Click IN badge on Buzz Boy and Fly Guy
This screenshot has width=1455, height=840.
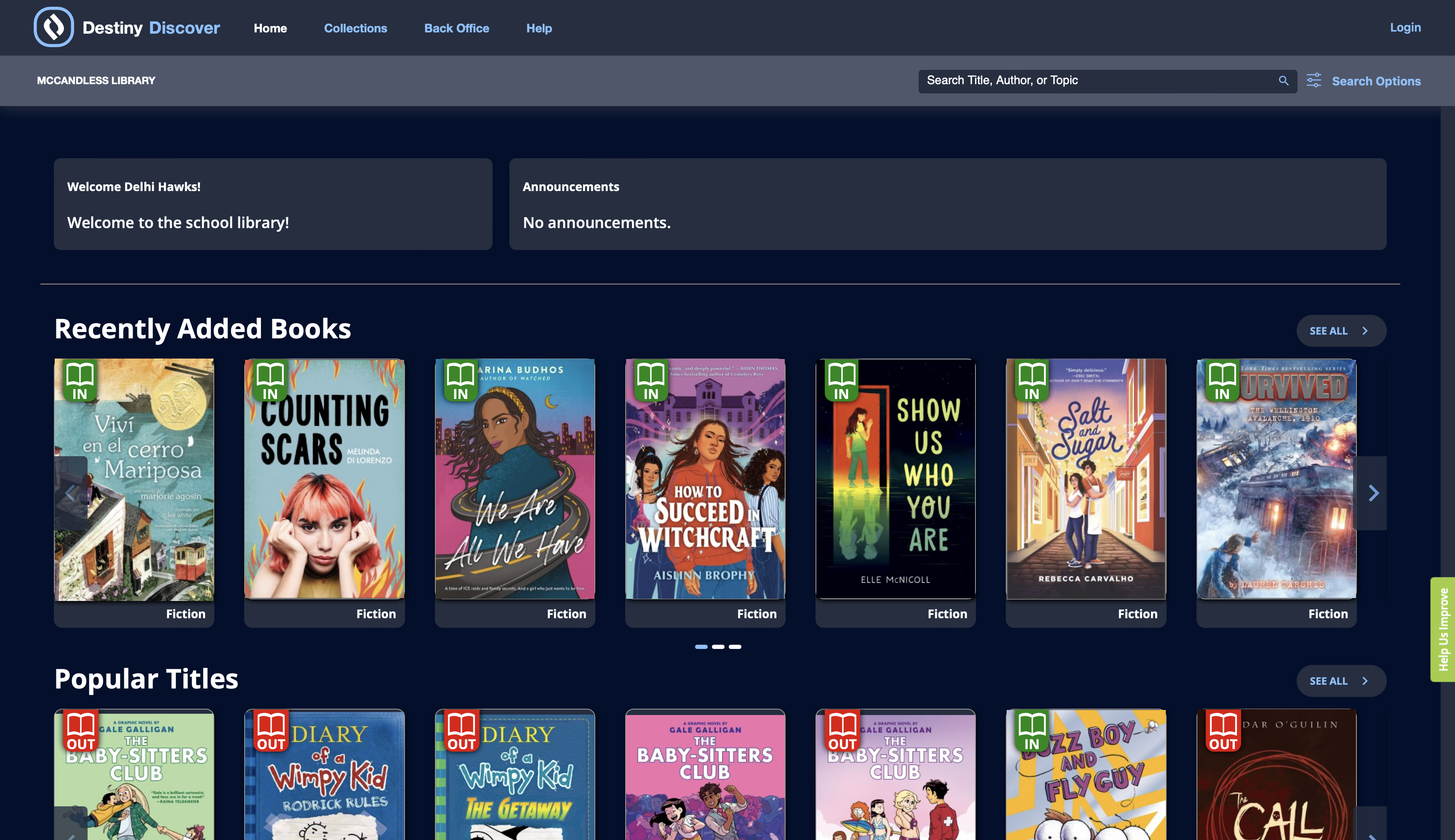pyautogui.click(x=1032, y=731)
